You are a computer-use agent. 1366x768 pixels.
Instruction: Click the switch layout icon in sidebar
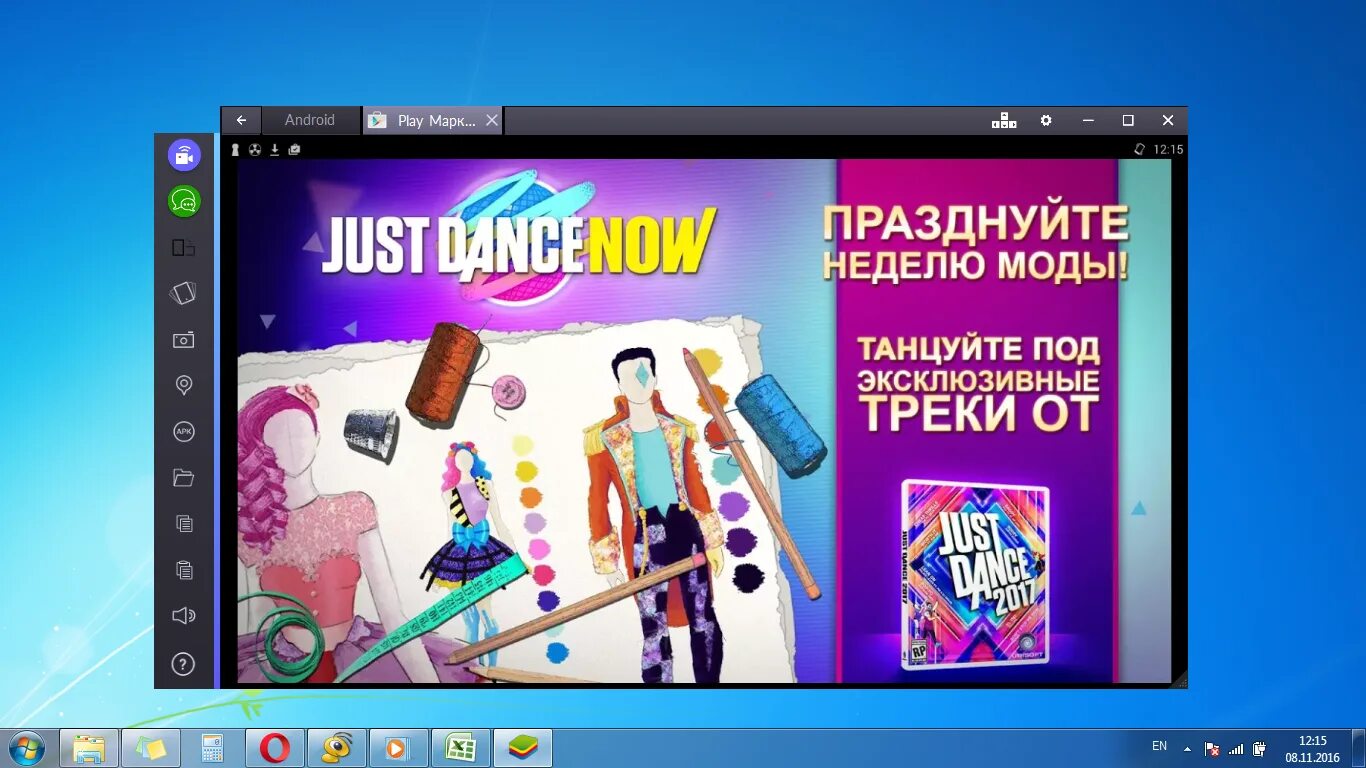183,247
